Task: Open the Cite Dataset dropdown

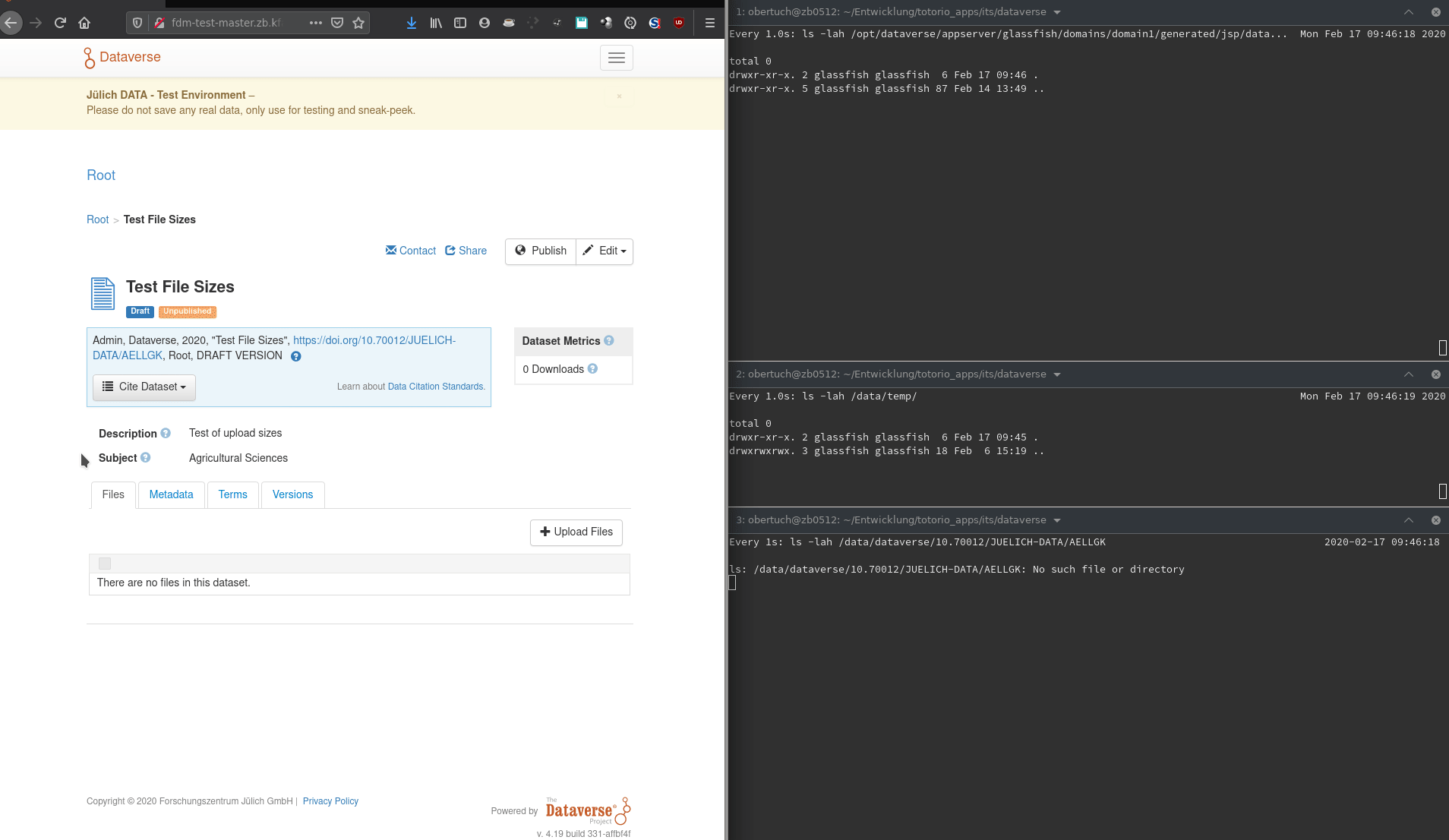Action: pos(144,387)
